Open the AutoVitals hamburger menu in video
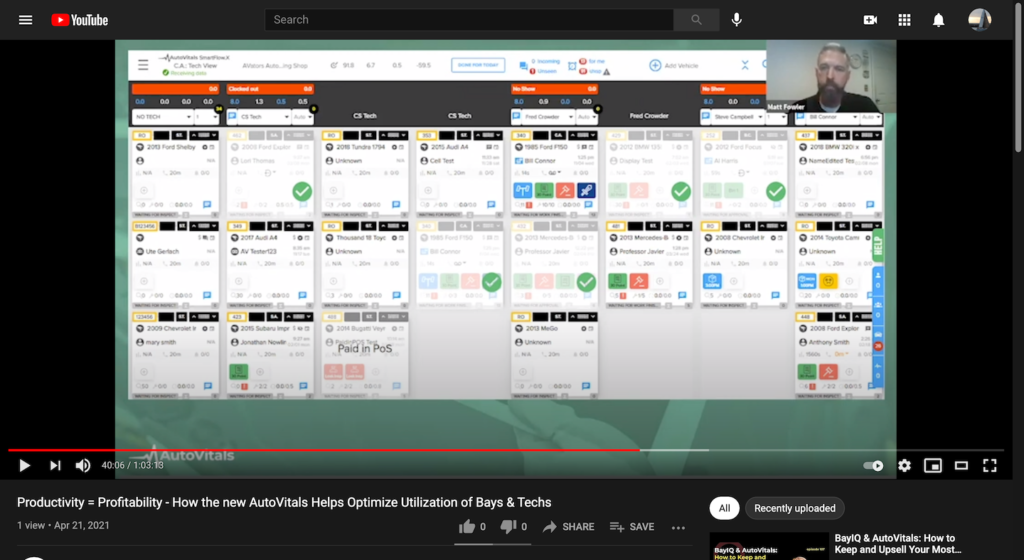 point(143,65)
